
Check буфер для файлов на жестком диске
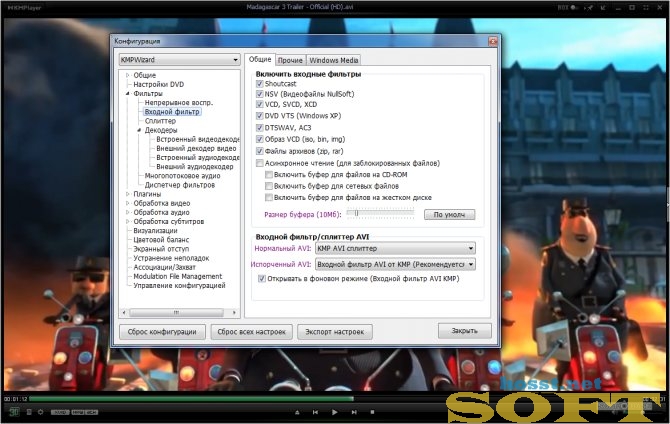click(x=269, y=197)
